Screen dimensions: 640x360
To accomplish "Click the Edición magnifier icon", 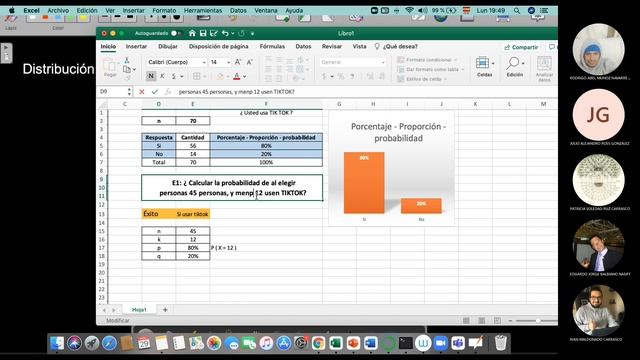I will tap(514, 67).
